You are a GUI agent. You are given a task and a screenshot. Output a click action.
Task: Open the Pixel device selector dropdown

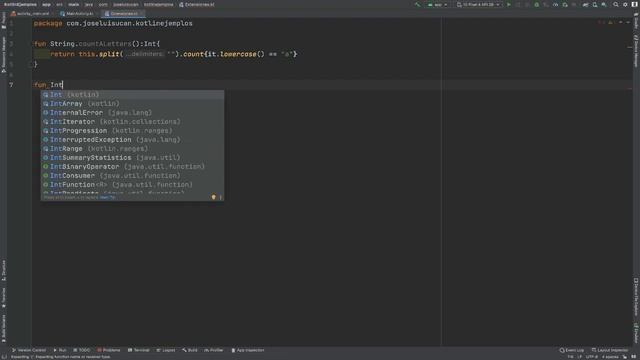click(478, 4)
